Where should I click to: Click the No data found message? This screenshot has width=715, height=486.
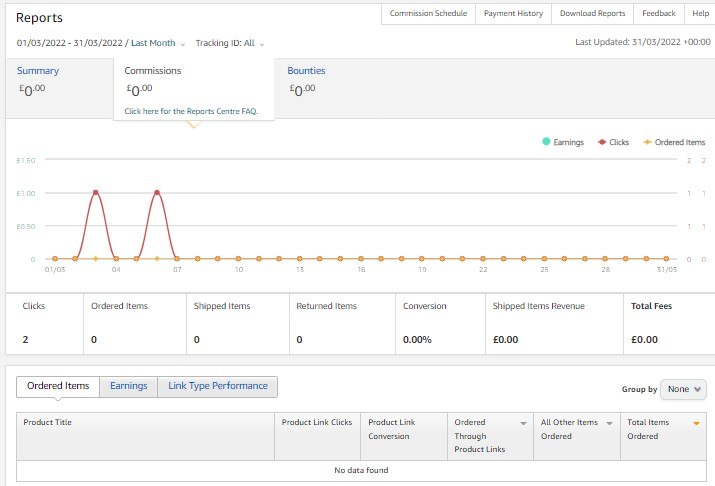361,470
